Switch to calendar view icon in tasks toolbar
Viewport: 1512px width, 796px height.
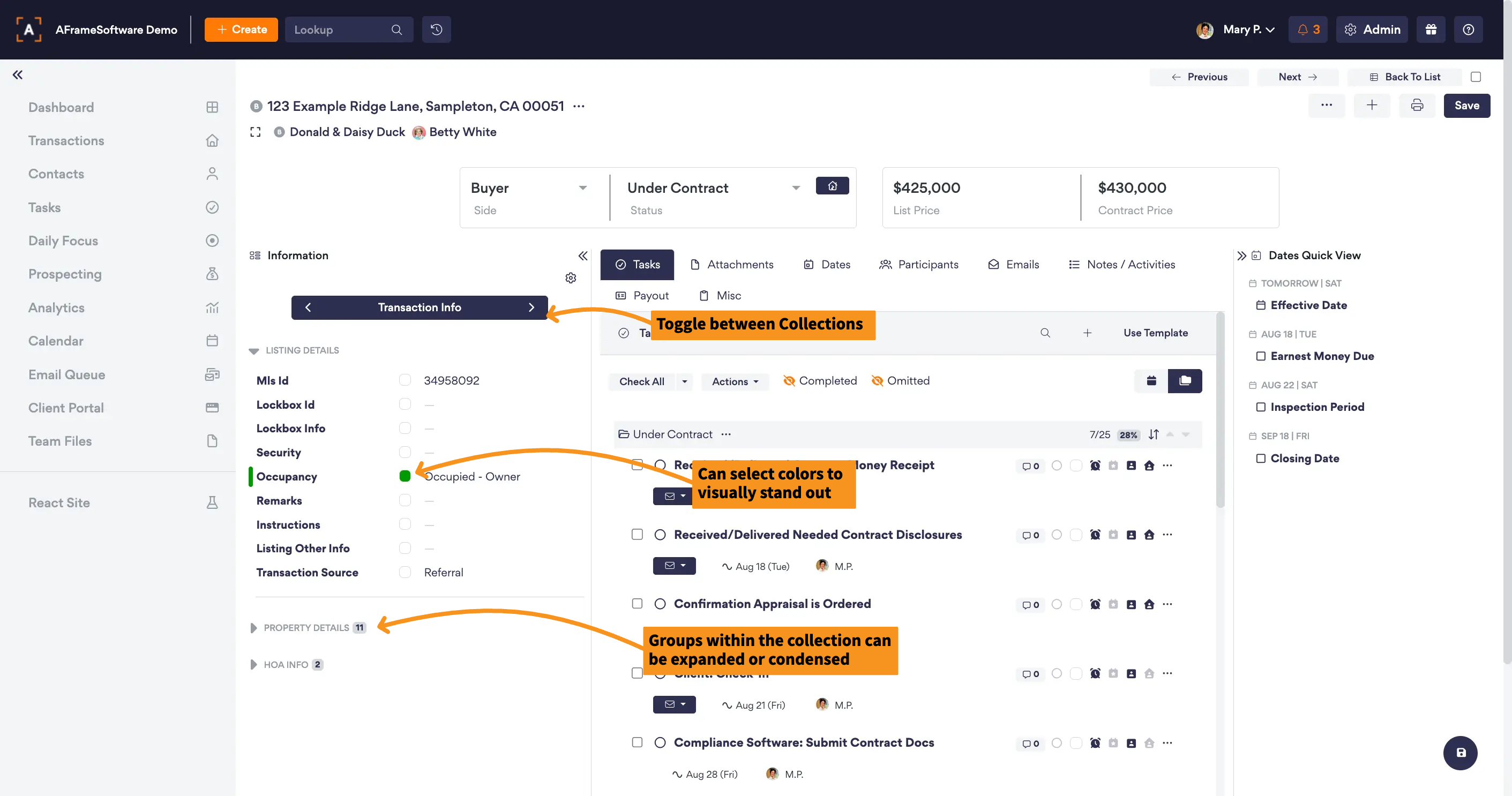pyautogui.click(x=1151, y=381)
